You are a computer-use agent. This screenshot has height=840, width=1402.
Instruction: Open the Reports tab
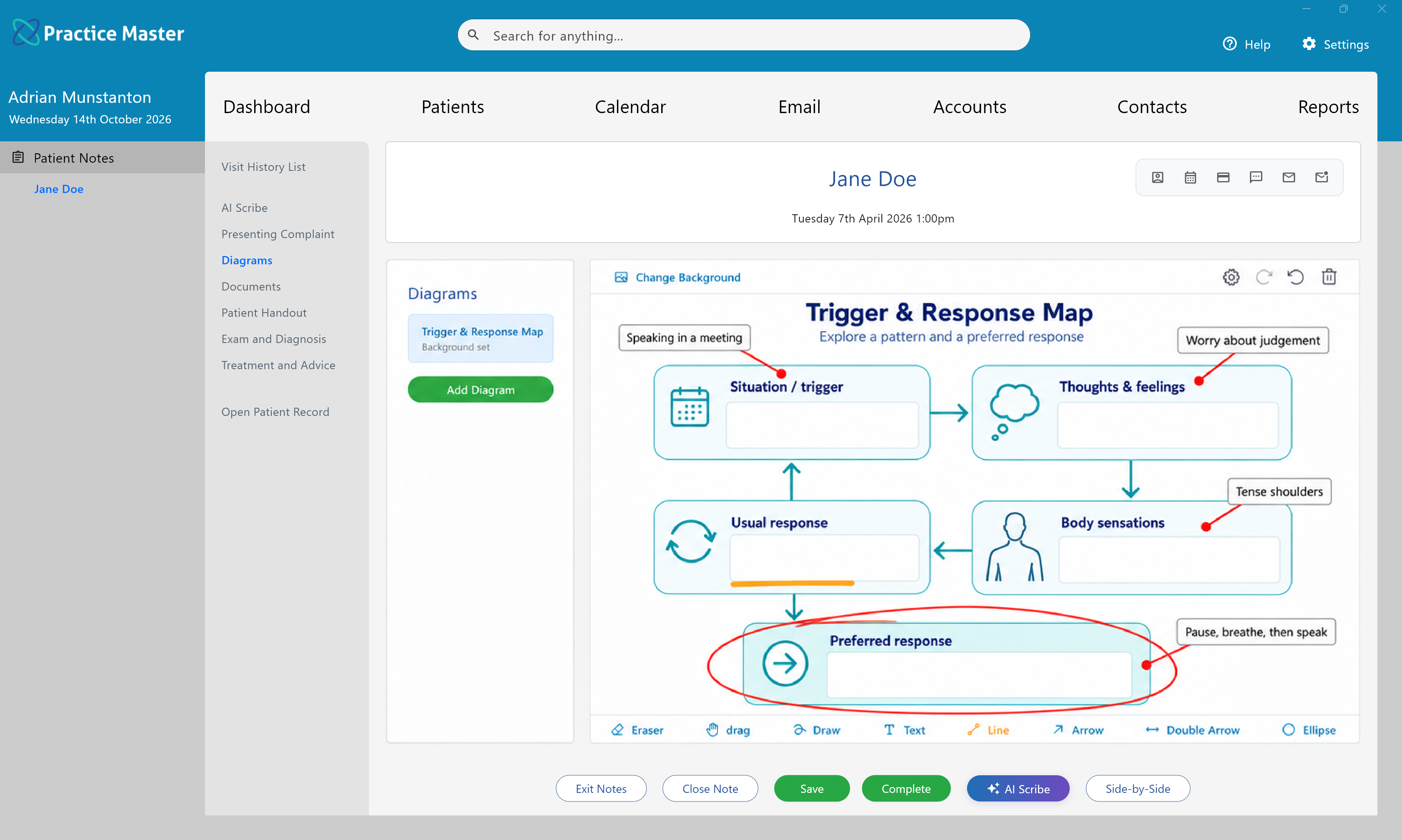pyautogui.click(x=1328, y=107)
